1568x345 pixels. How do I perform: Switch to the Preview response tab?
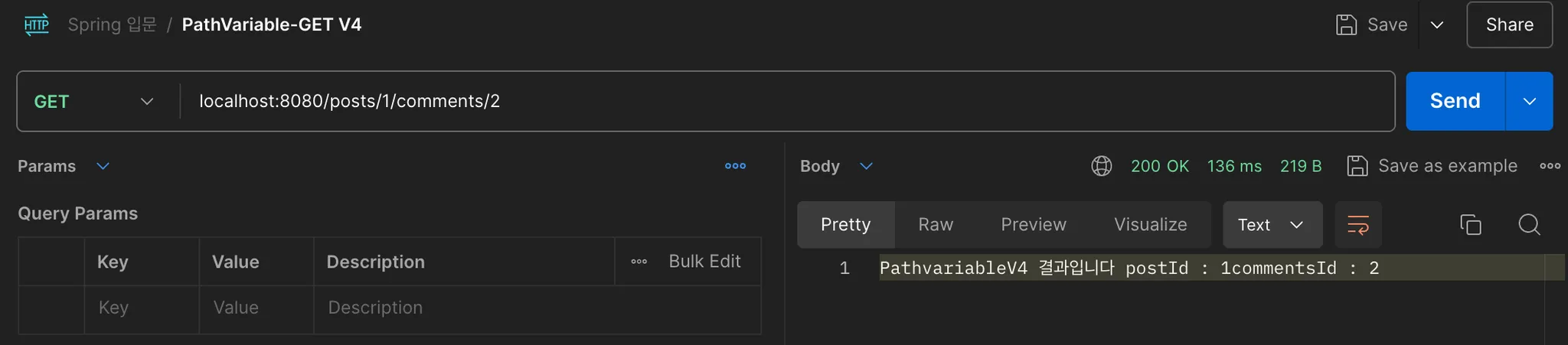[x=1033, y=225]
